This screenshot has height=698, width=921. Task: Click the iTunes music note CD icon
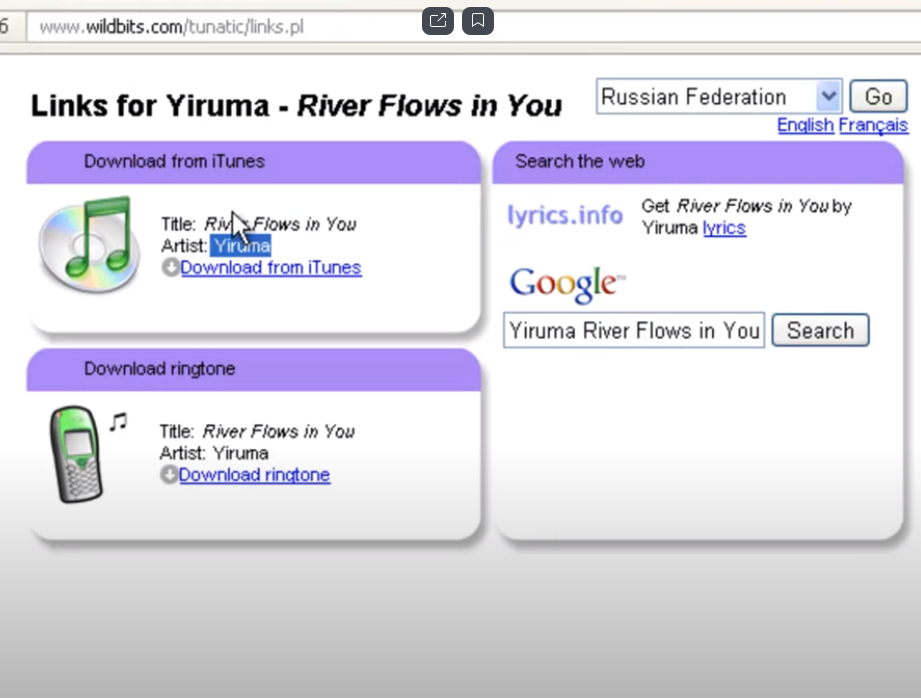click(x=89, y=246)
